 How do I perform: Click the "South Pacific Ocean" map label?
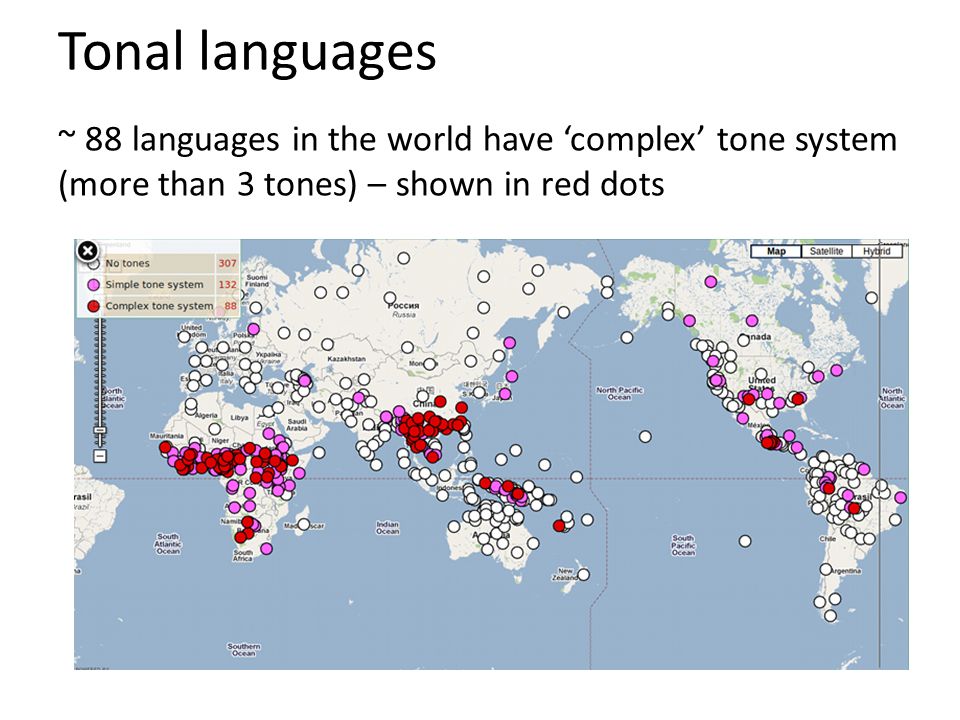pyautogui.click(x=683, y=545)
